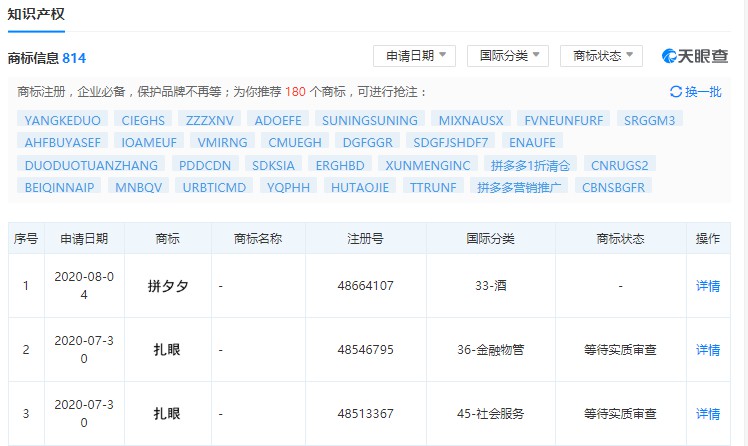The width and height of the screenshot is (748, 446).
Task: Click the 拼多多营销推广 trademark tag
Action: pos(521,186)
